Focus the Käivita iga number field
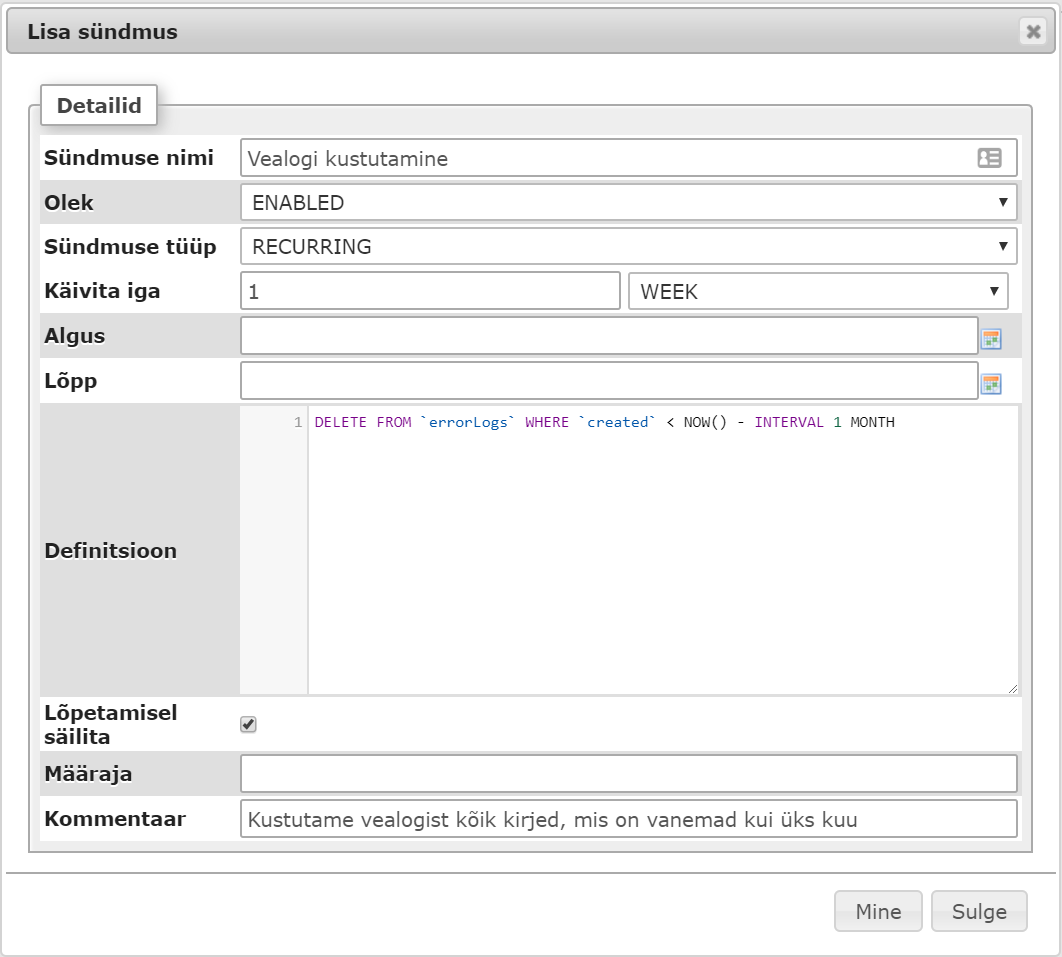1062x957 pixels. pos(430,292)
